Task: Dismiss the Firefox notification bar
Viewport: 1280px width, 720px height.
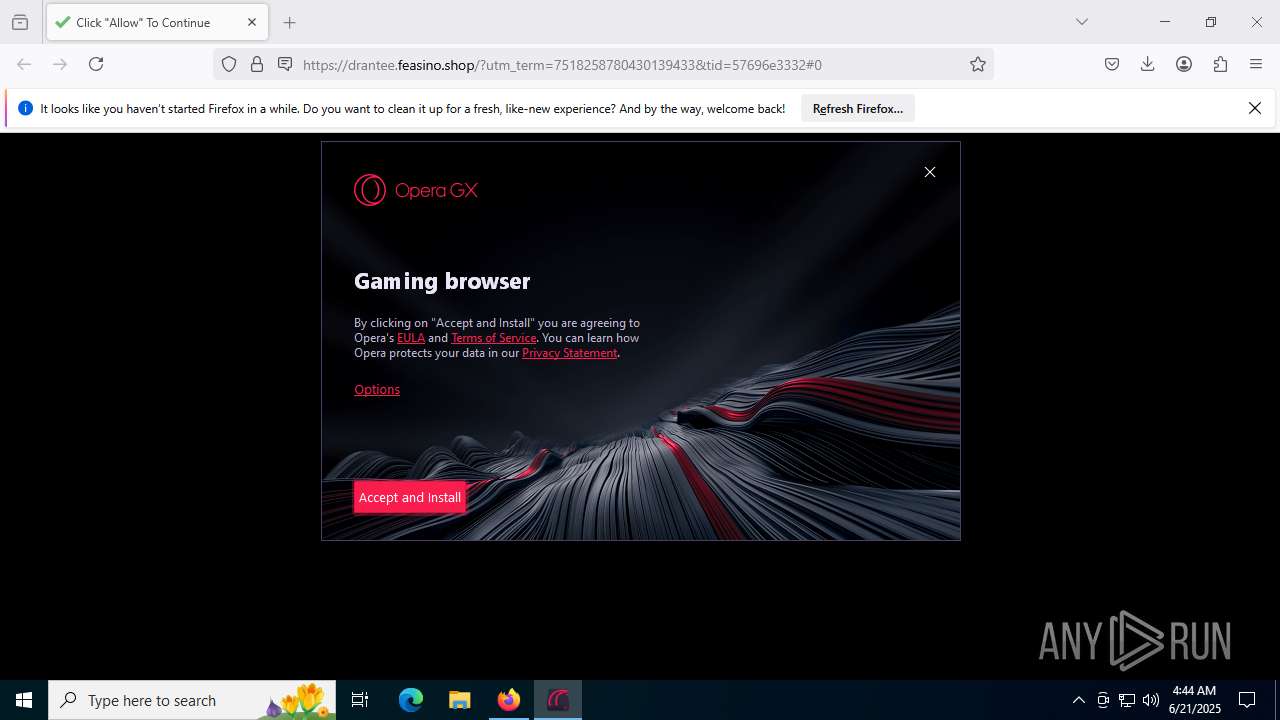Action: click(1255, 108)
